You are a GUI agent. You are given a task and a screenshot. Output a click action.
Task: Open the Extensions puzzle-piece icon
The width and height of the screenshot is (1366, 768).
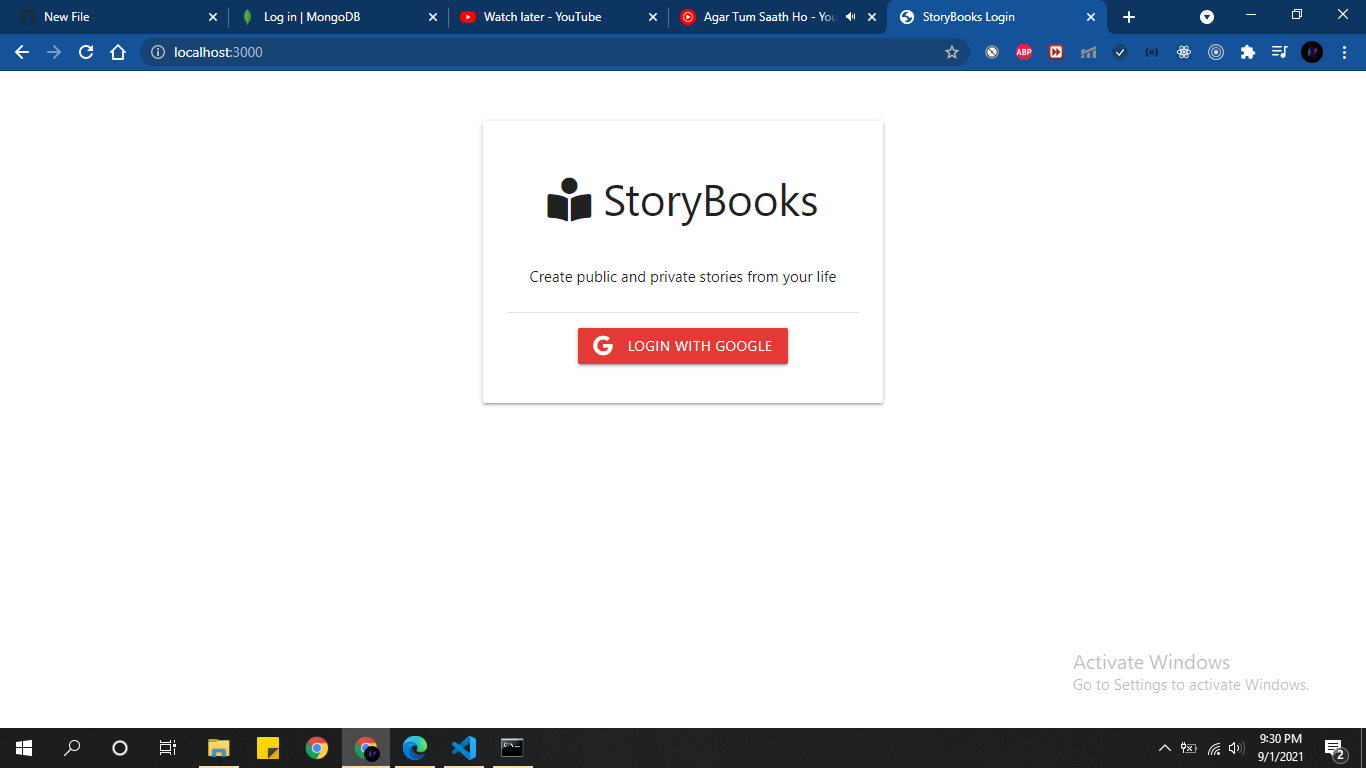click(x=1247, y=52)
